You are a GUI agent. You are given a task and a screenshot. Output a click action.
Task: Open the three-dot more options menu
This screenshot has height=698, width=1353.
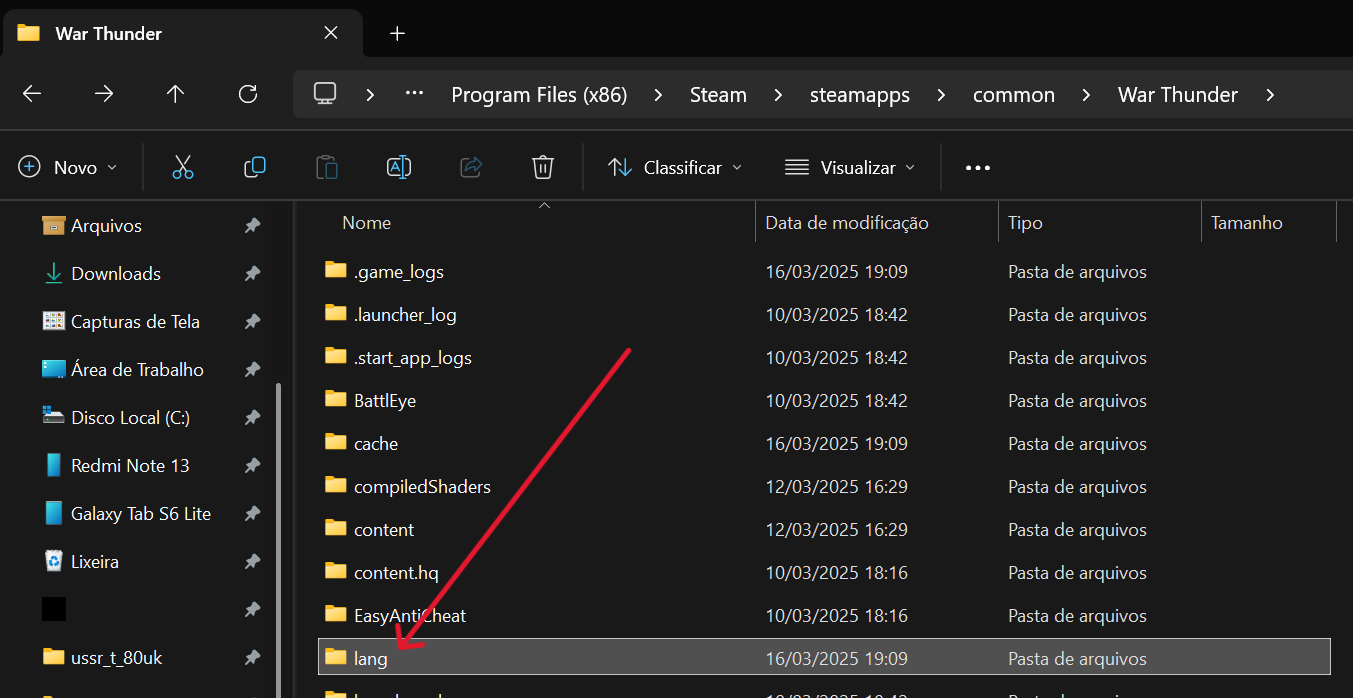tap(977, 168)
